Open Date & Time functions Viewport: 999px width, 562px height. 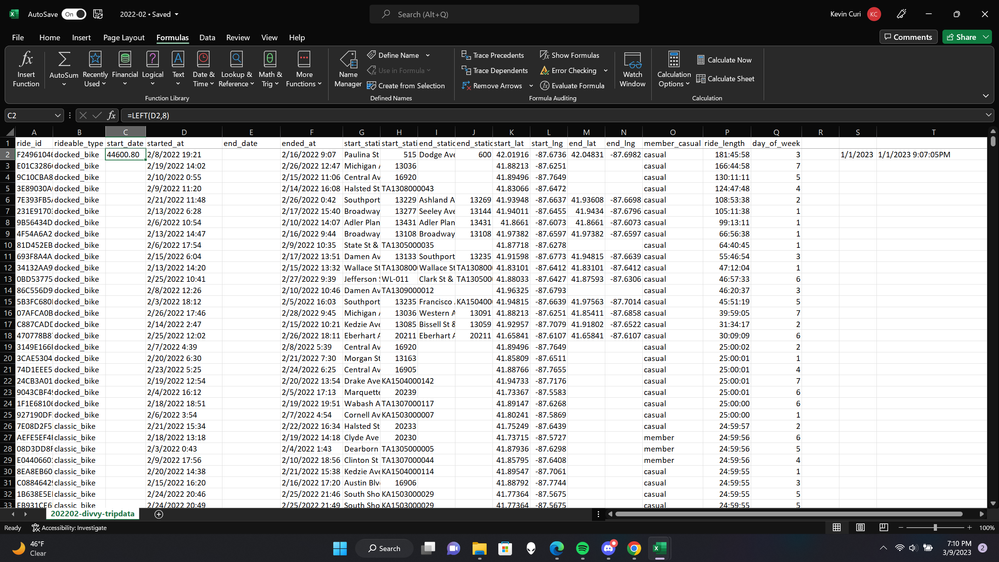203,69
